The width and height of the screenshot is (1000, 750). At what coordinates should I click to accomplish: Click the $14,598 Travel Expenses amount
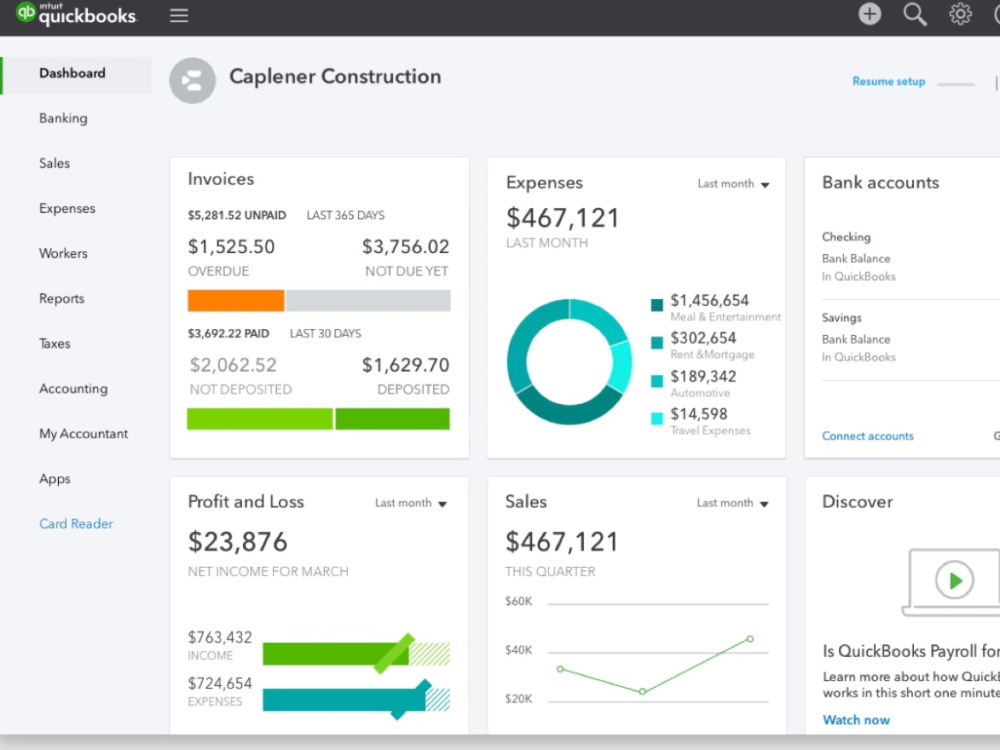(699, 415)
